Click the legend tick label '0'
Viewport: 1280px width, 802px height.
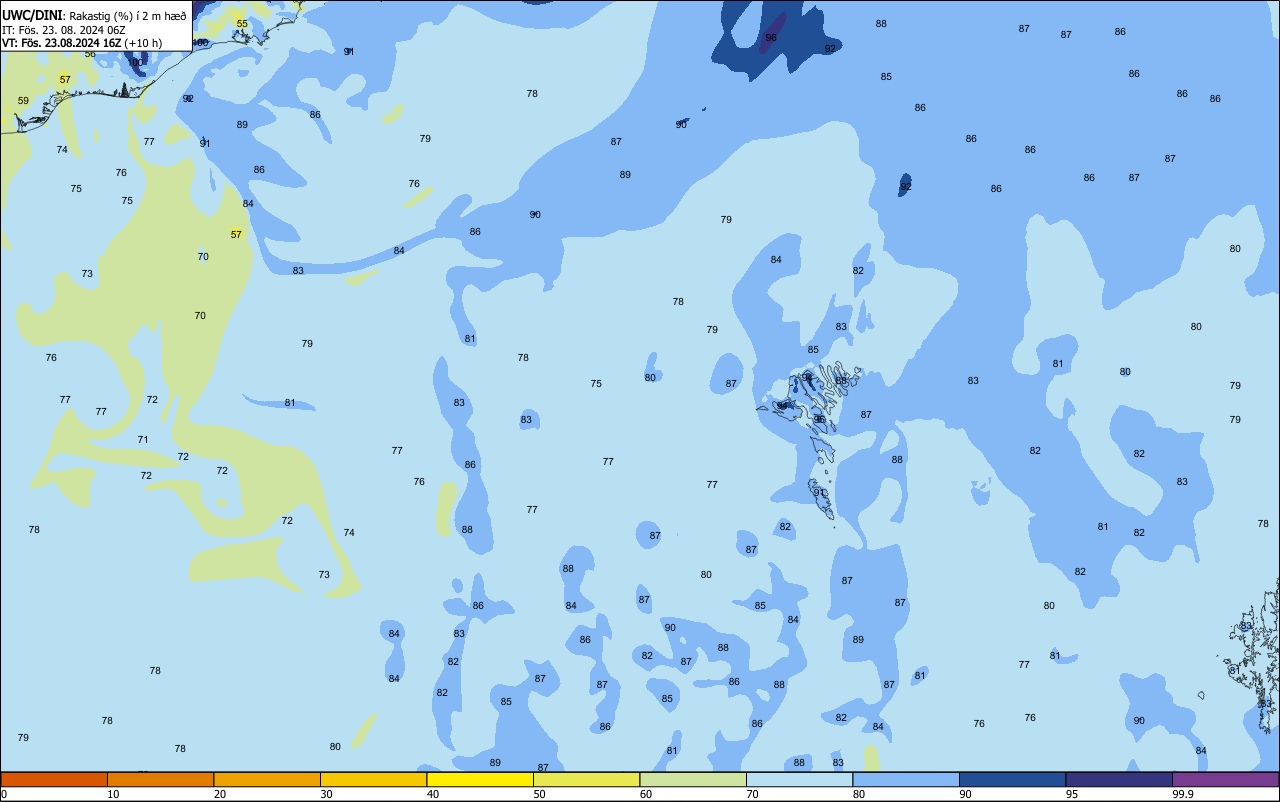point(4,794)
